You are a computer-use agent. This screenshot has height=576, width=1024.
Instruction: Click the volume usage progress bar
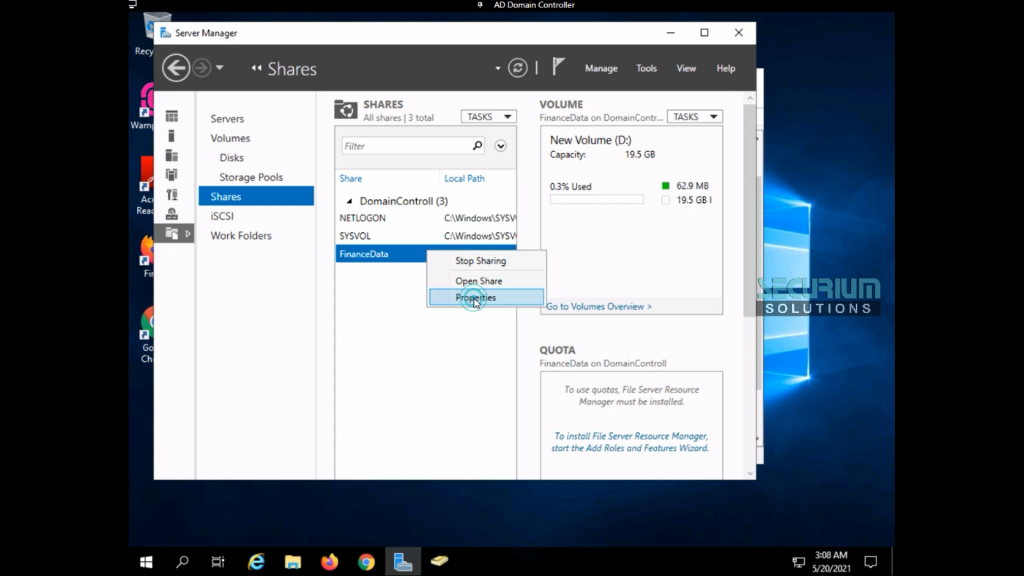(x=596, y=200)
